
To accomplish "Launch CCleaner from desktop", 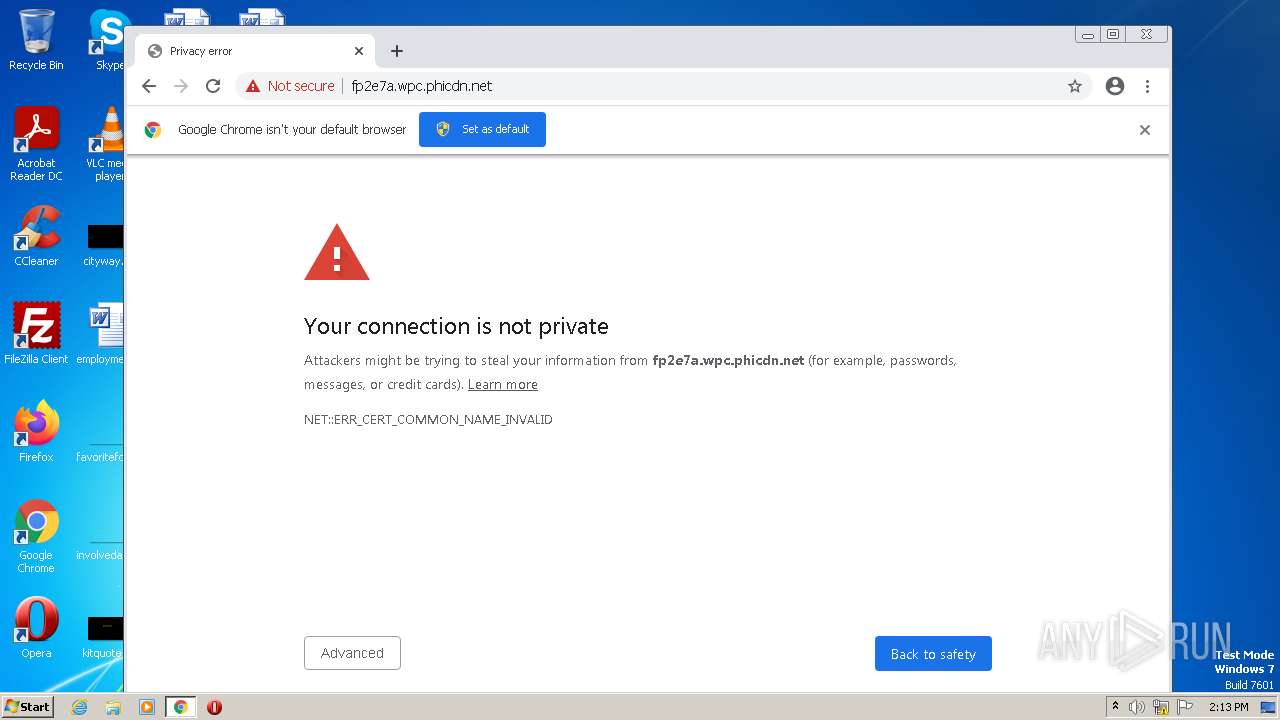I will click(36, 236).
